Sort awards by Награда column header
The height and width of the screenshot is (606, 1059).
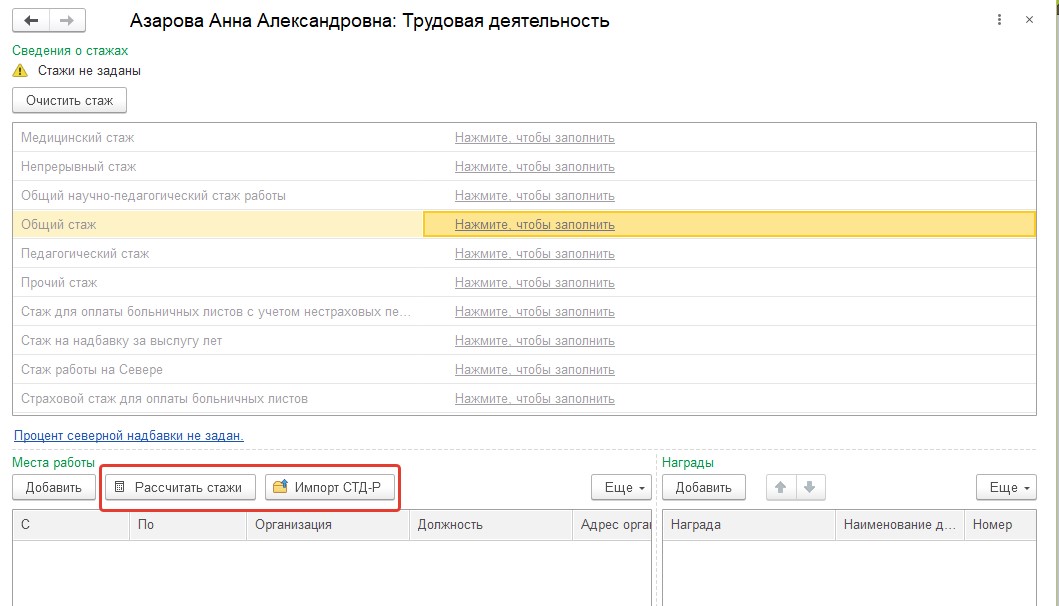click(x=749, y=525)
